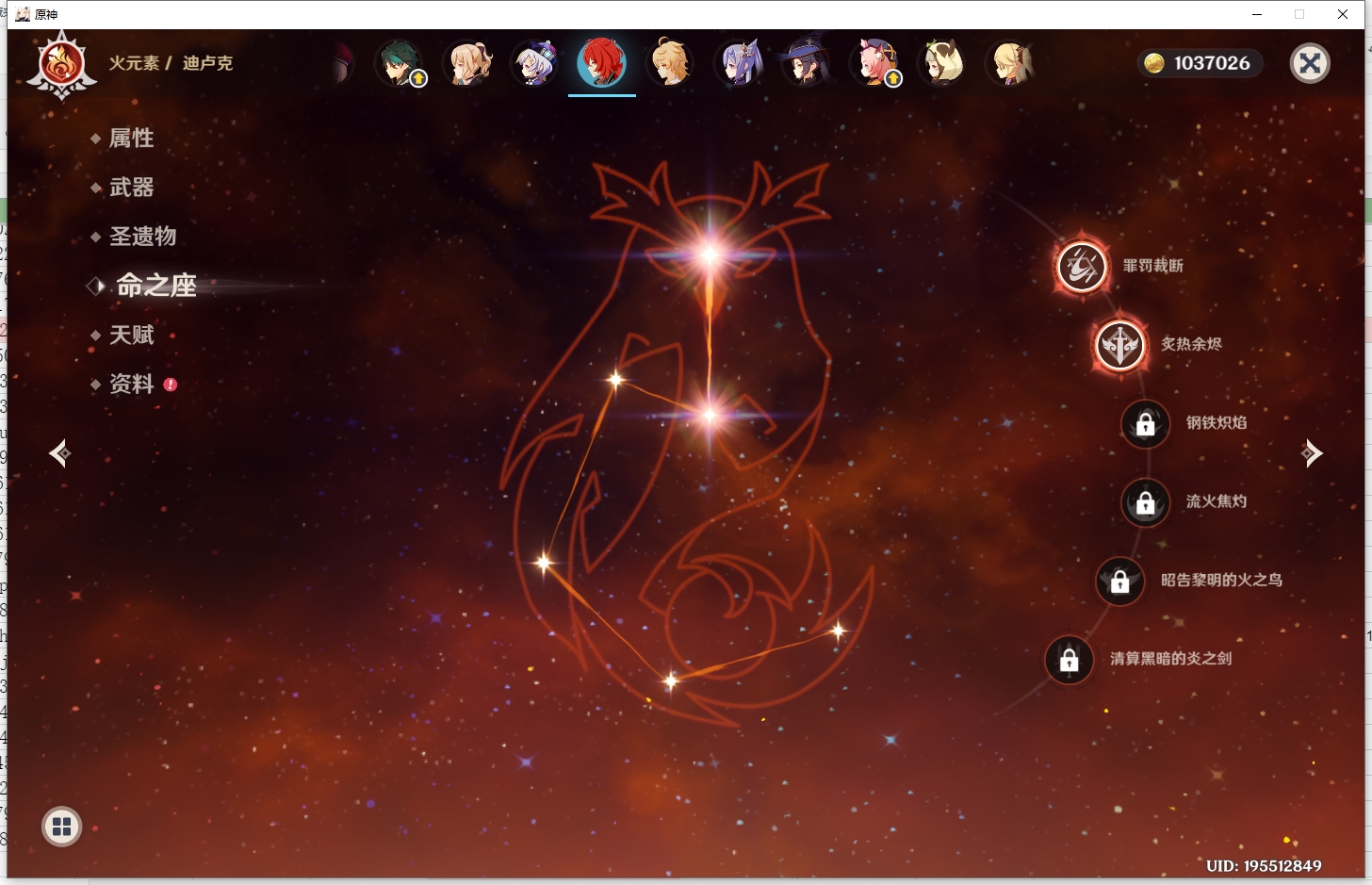Select the 命之座 constellation page
Image resolution: width=1372 pixels, height=885 pixels.
[155, 286]
